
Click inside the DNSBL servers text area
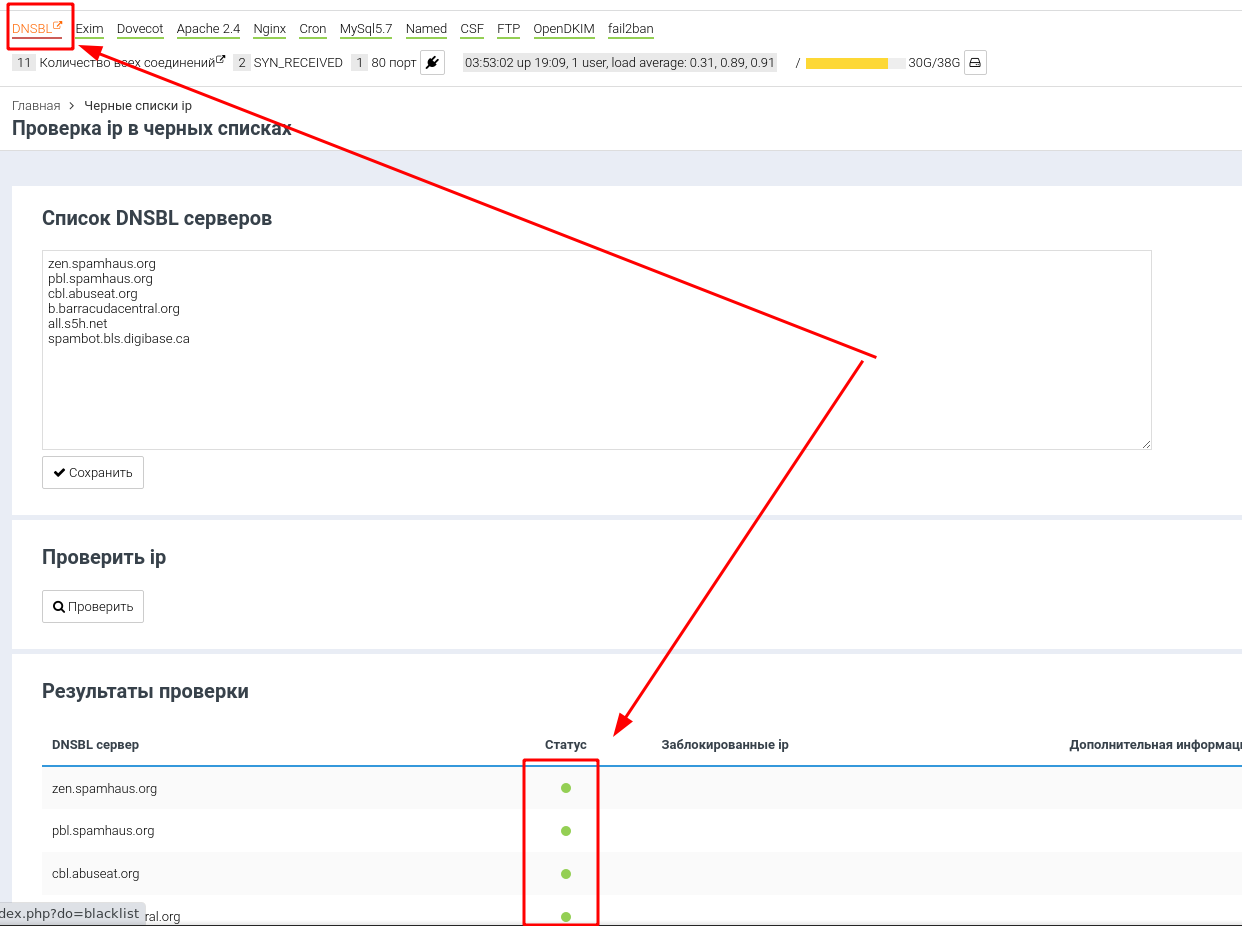tap(596, 380)
